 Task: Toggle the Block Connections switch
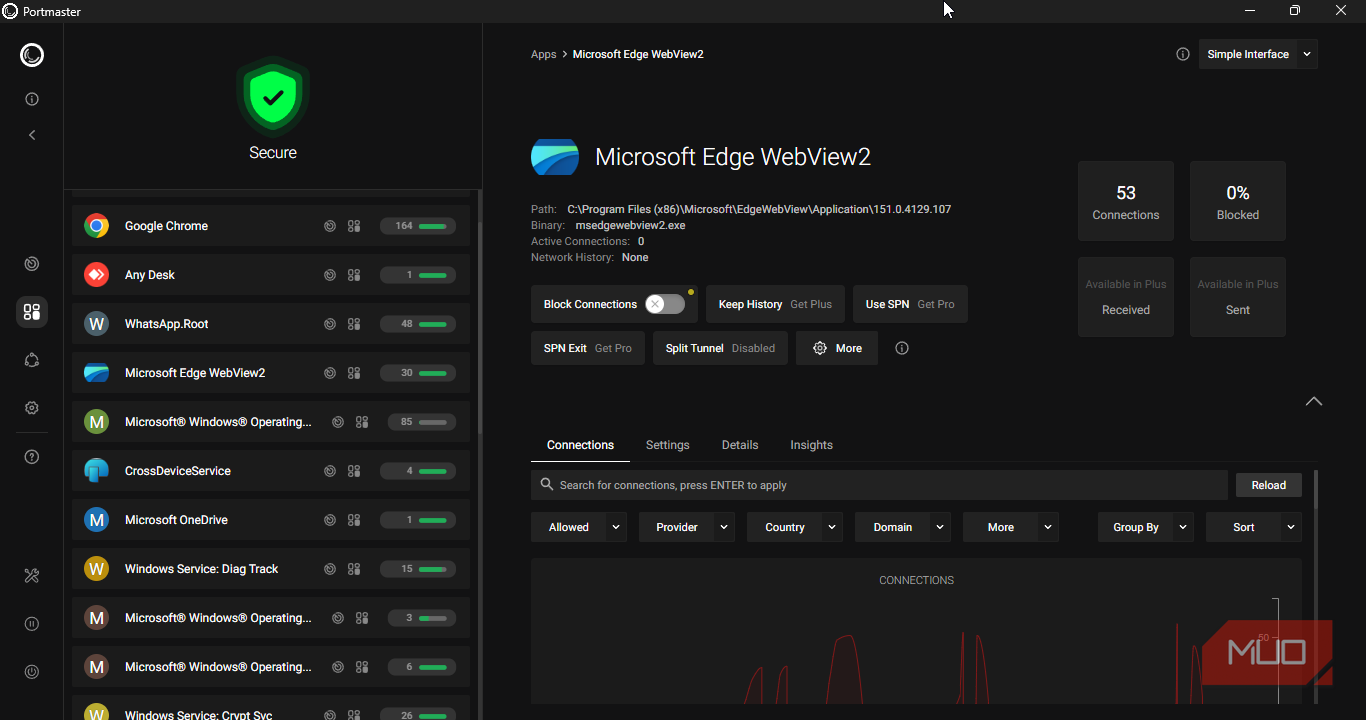click(x=665, y=304)
